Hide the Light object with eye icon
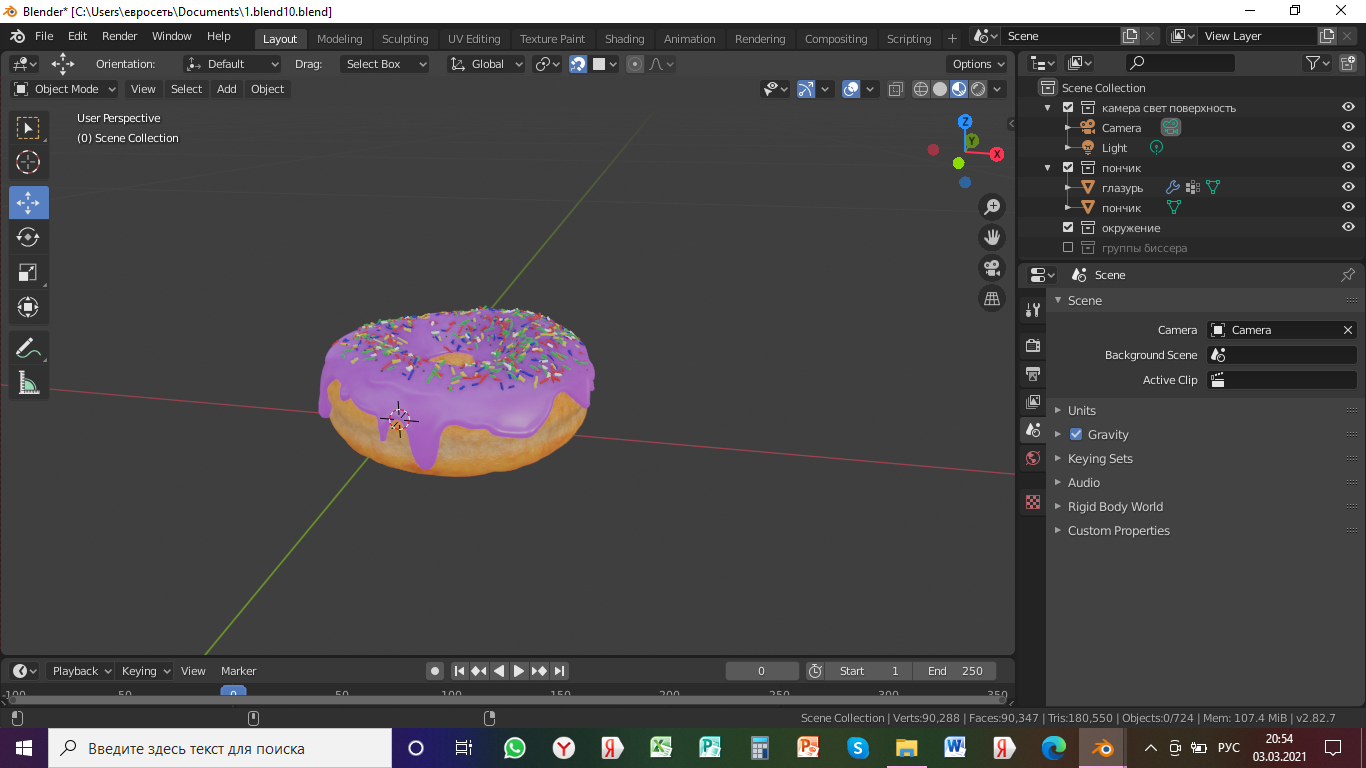1366x768 pixels. (x=1348, y=147)
